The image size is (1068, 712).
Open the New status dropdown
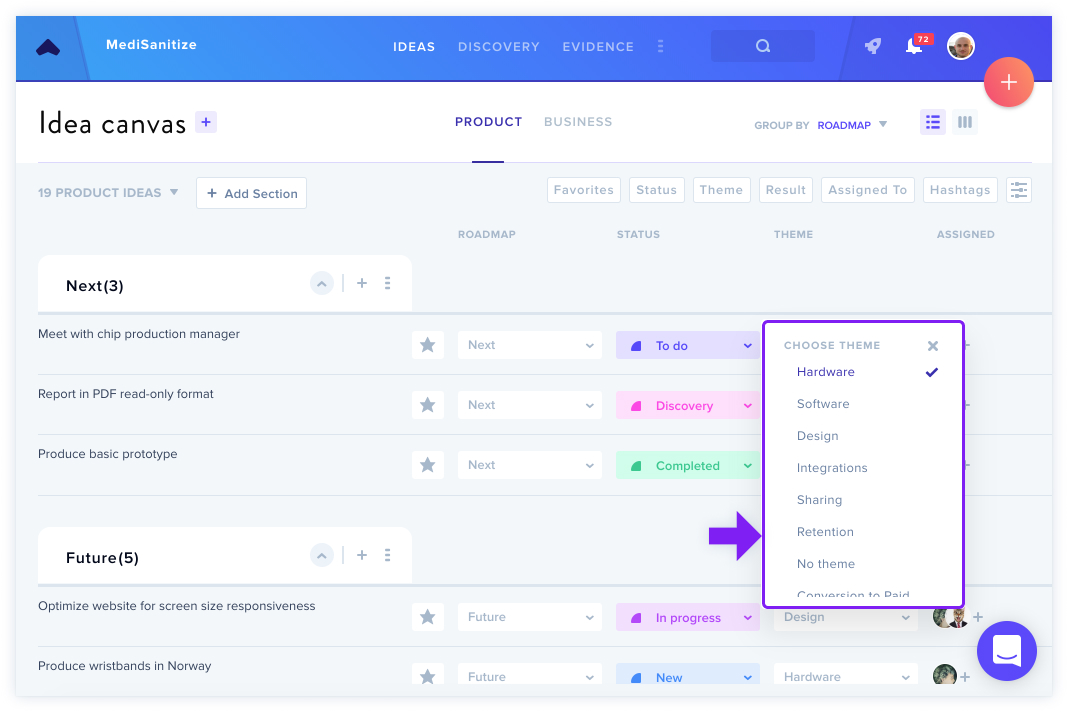point(688,675)
